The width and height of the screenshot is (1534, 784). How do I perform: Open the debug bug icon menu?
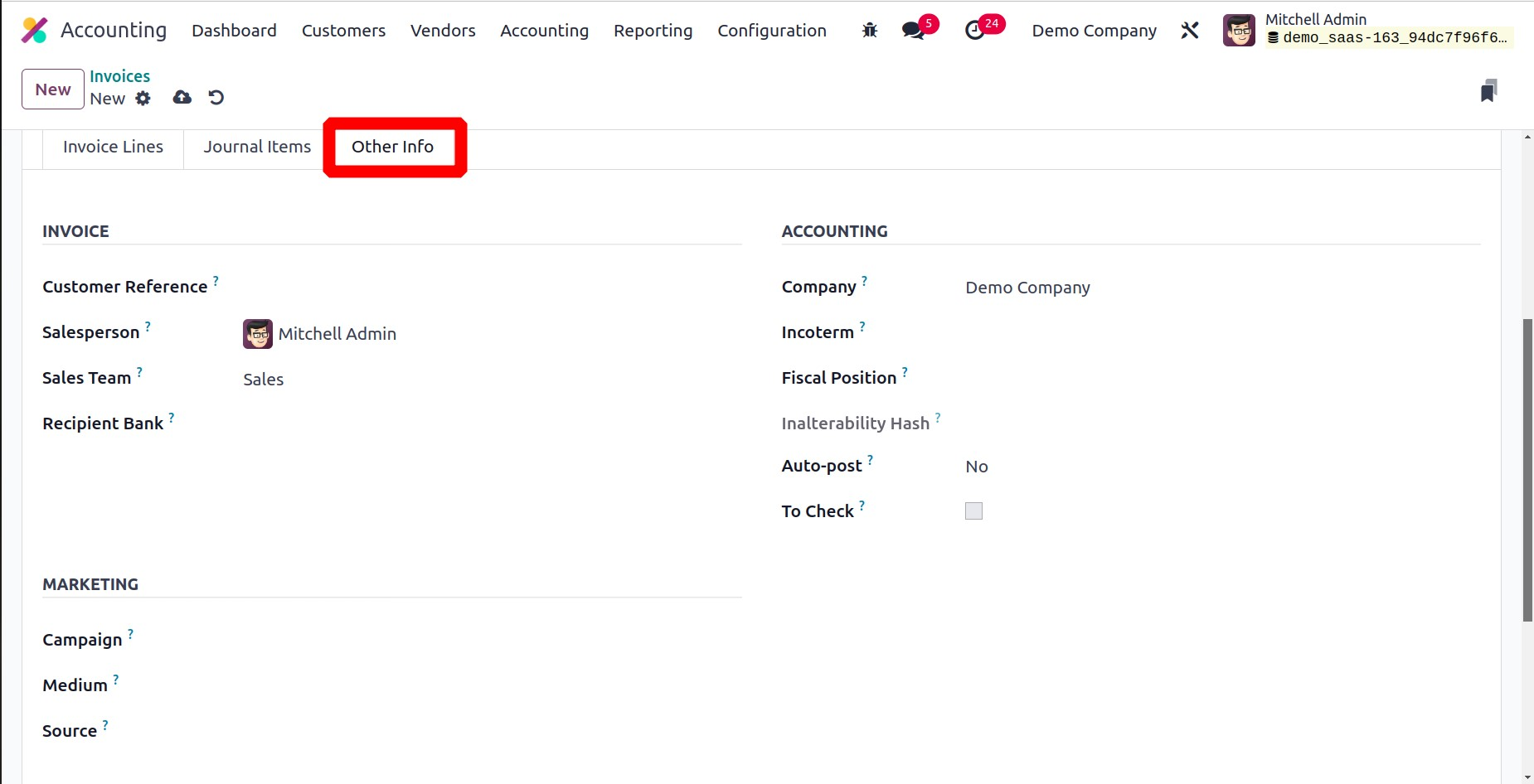(869, 31)
